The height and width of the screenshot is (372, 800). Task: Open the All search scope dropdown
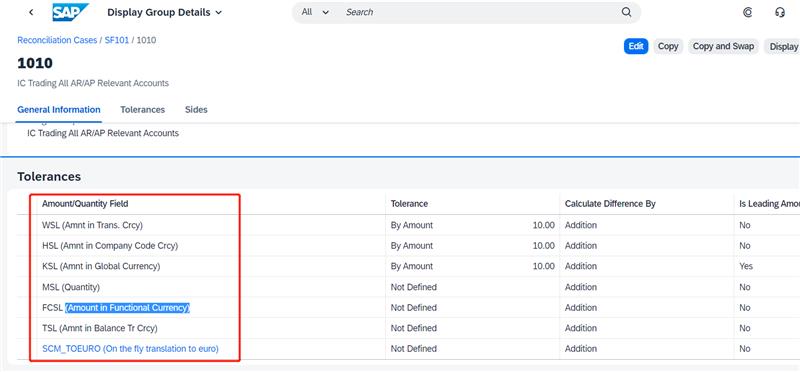(x=315, y=12)
